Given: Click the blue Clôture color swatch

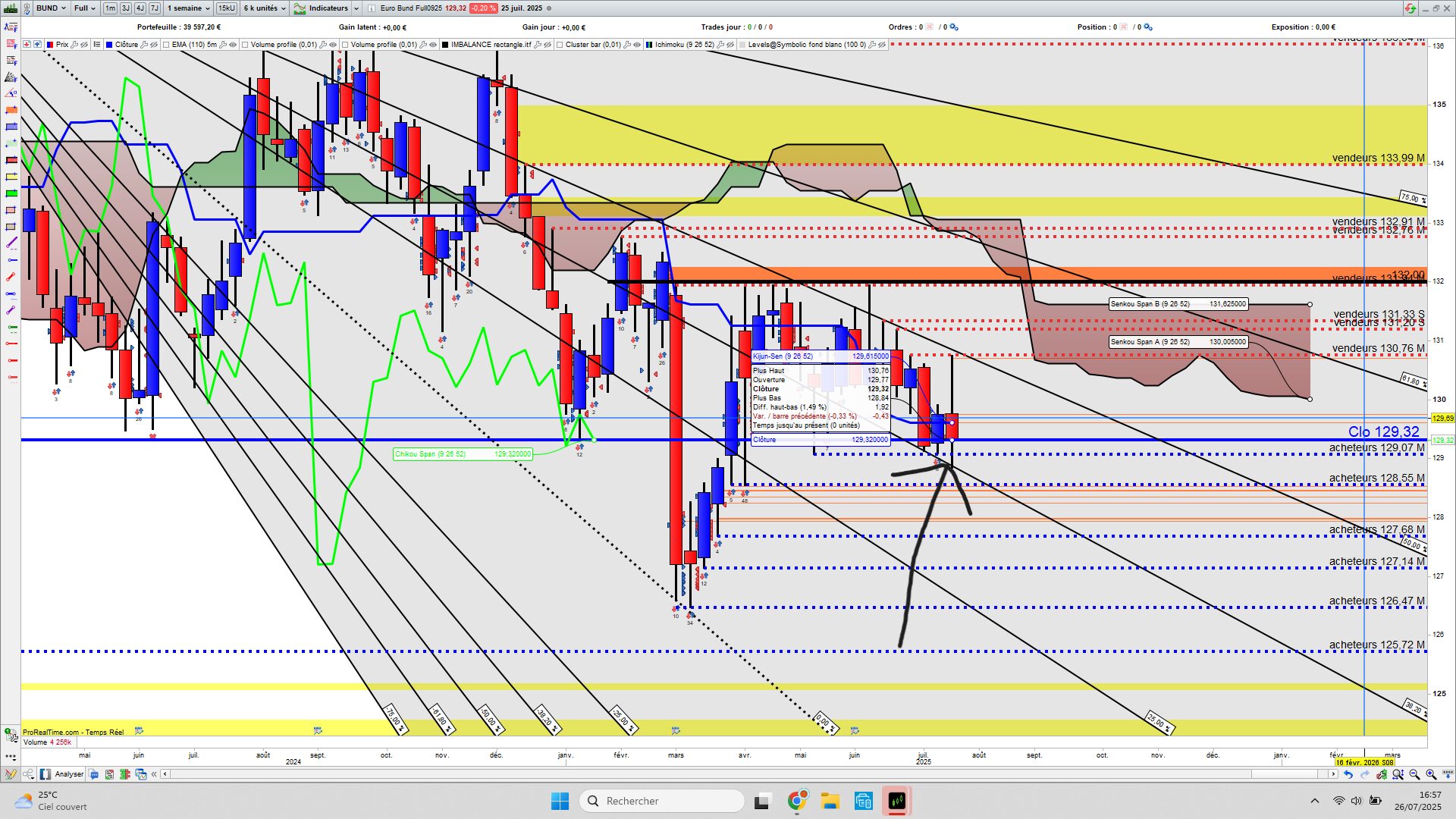Looking at the screenshot, I should click(x=109, y=45).
